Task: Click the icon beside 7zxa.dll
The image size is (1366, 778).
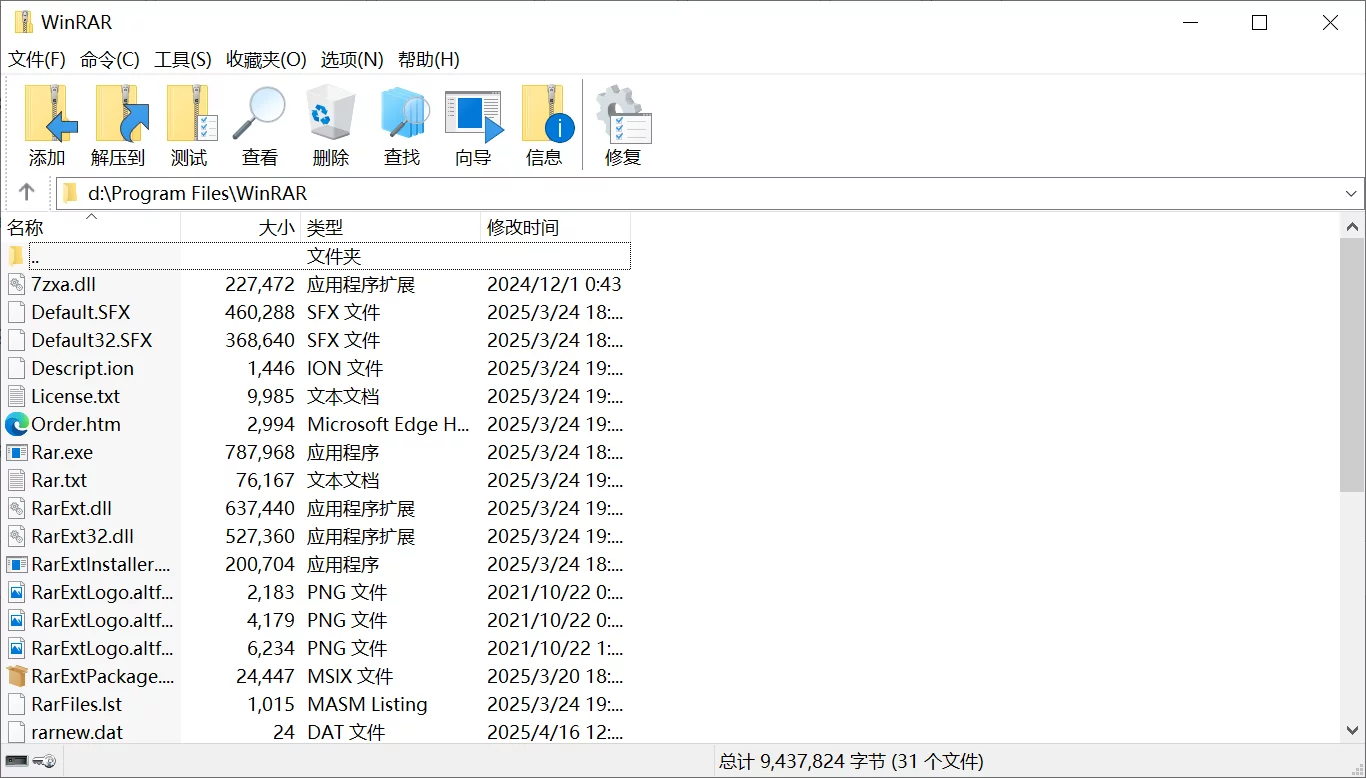Action: tap(16, 284)
